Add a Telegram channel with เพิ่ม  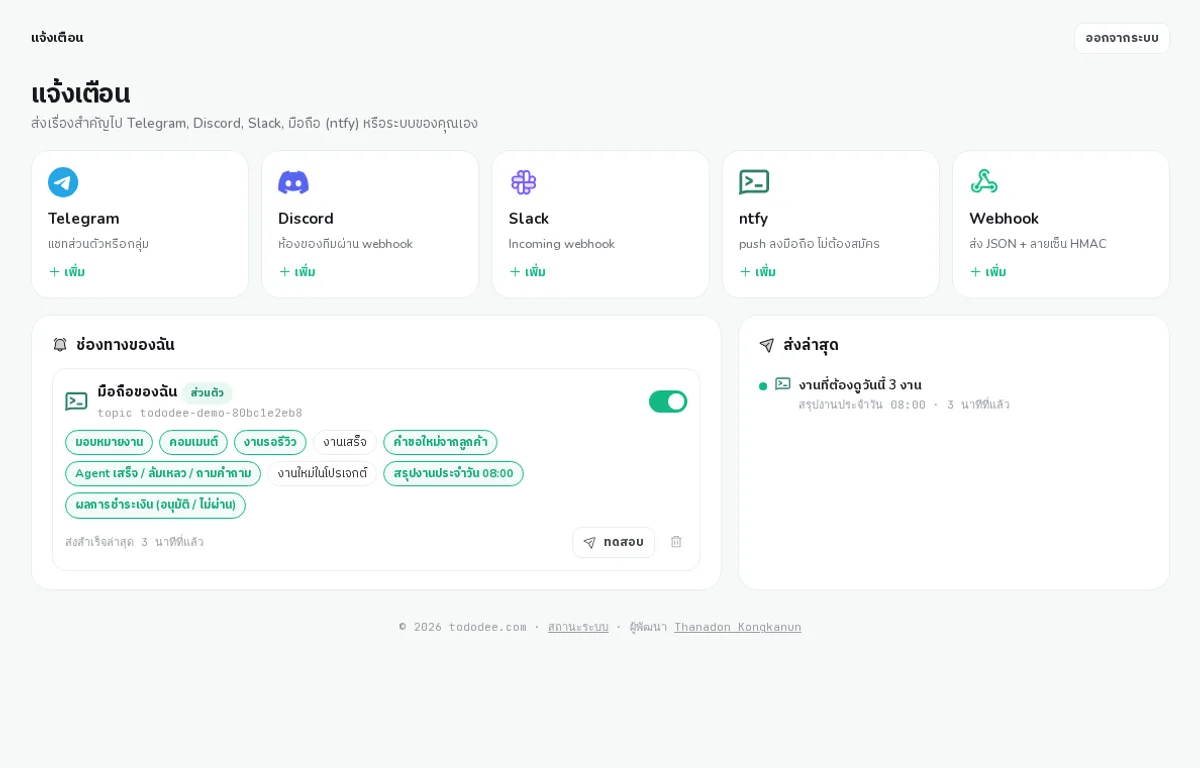tap(67, 272)
